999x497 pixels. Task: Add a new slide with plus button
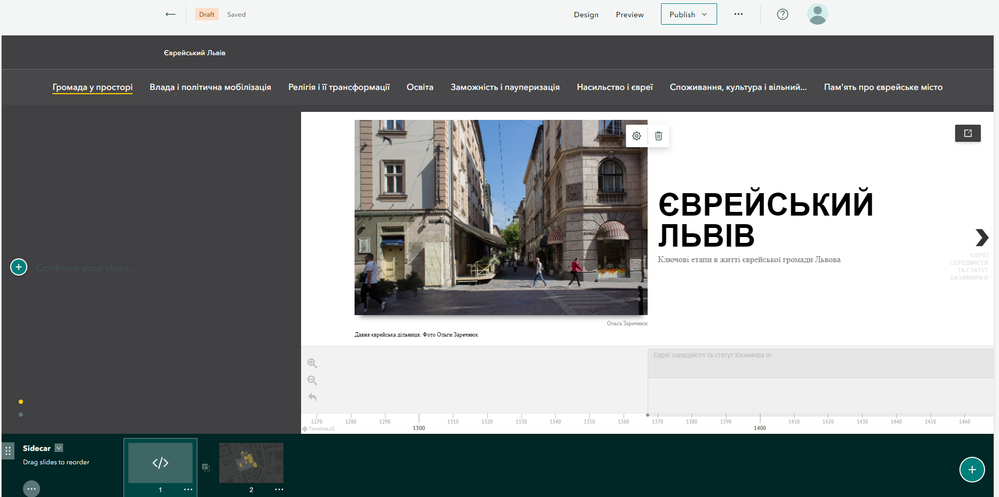tap(970, 469)
